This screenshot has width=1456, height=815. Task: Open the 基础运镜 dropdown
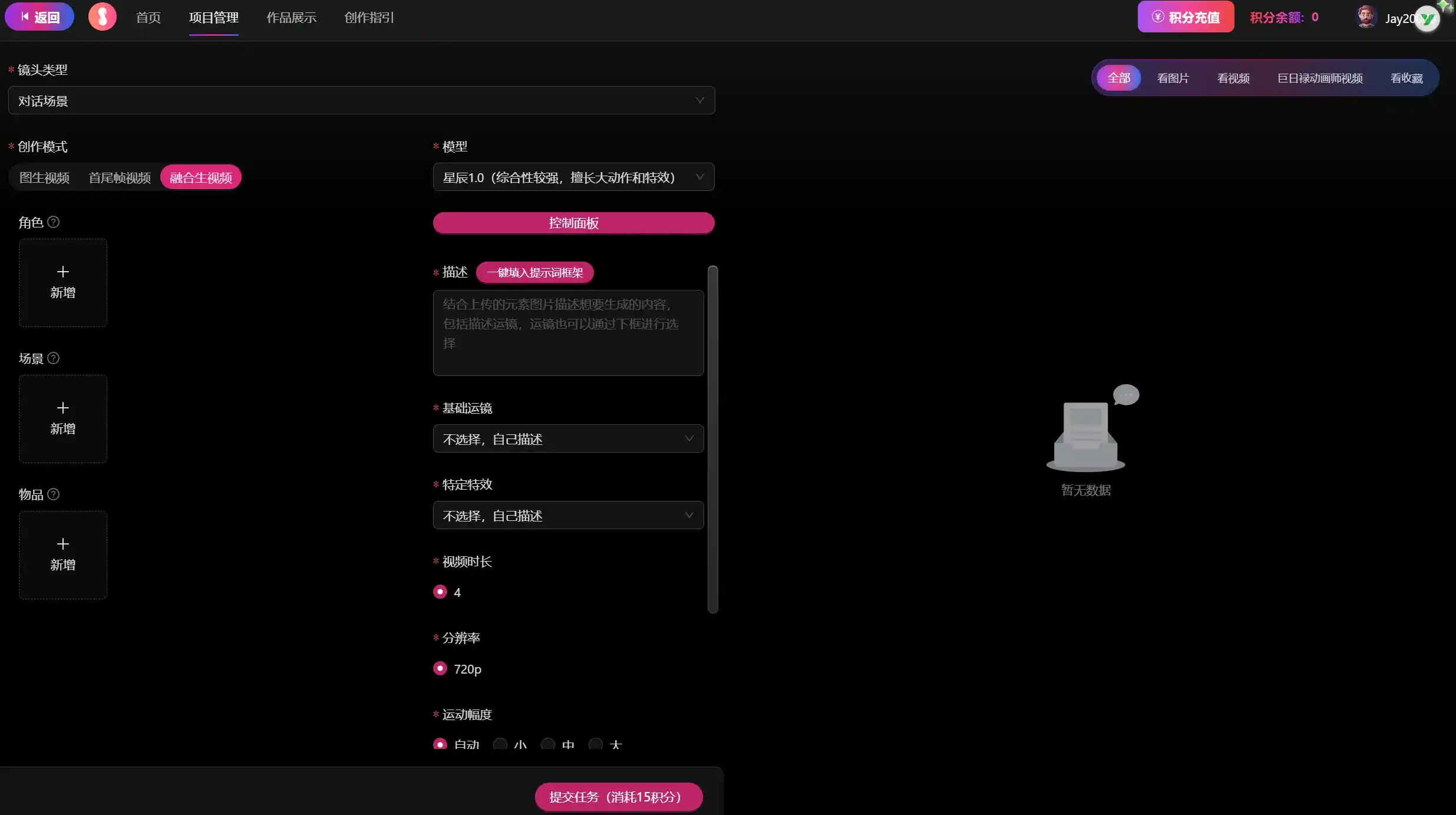(568, 439)
